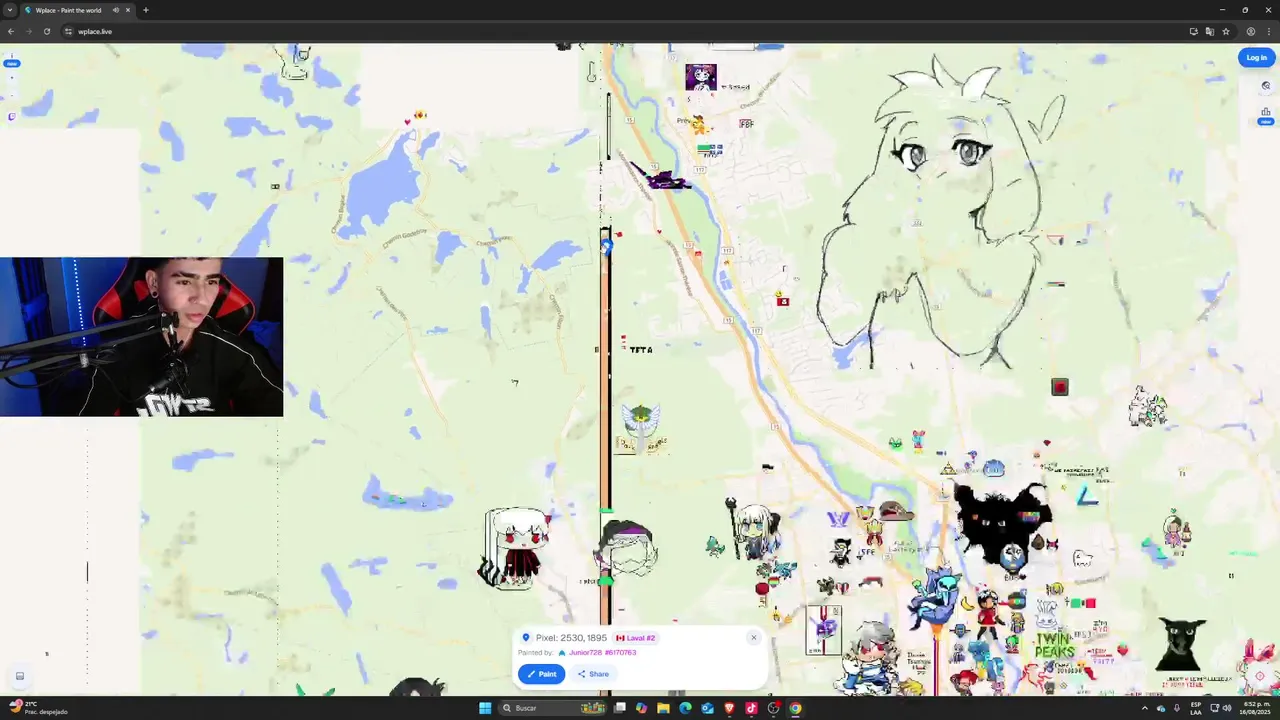This screenshot has width=1280, height=720.
Task: Open the Windows Start menu
Action: click(x=485, y=708)
